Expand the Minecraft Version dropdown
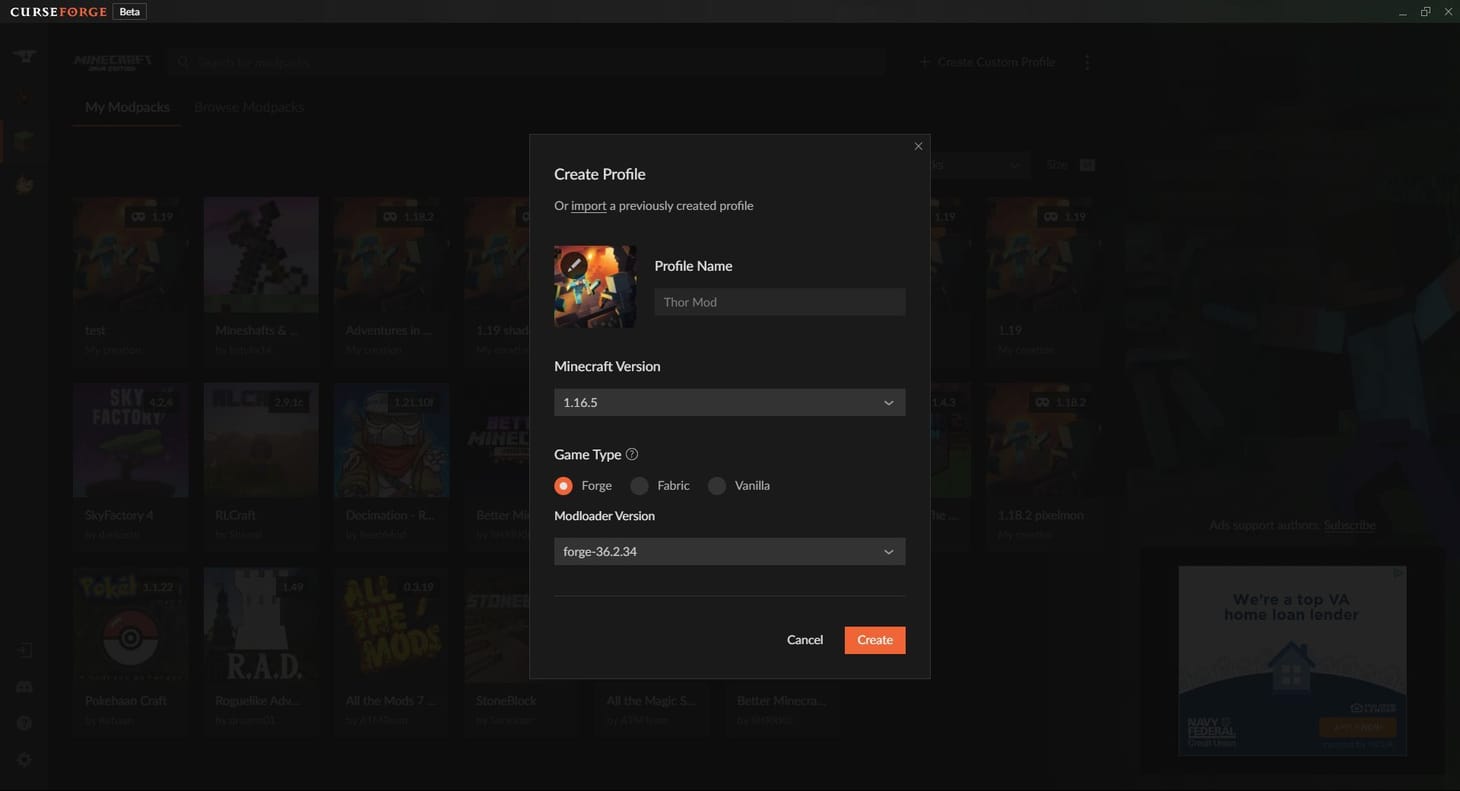The height and width of the screenshot is (791, 1460). 729,402
